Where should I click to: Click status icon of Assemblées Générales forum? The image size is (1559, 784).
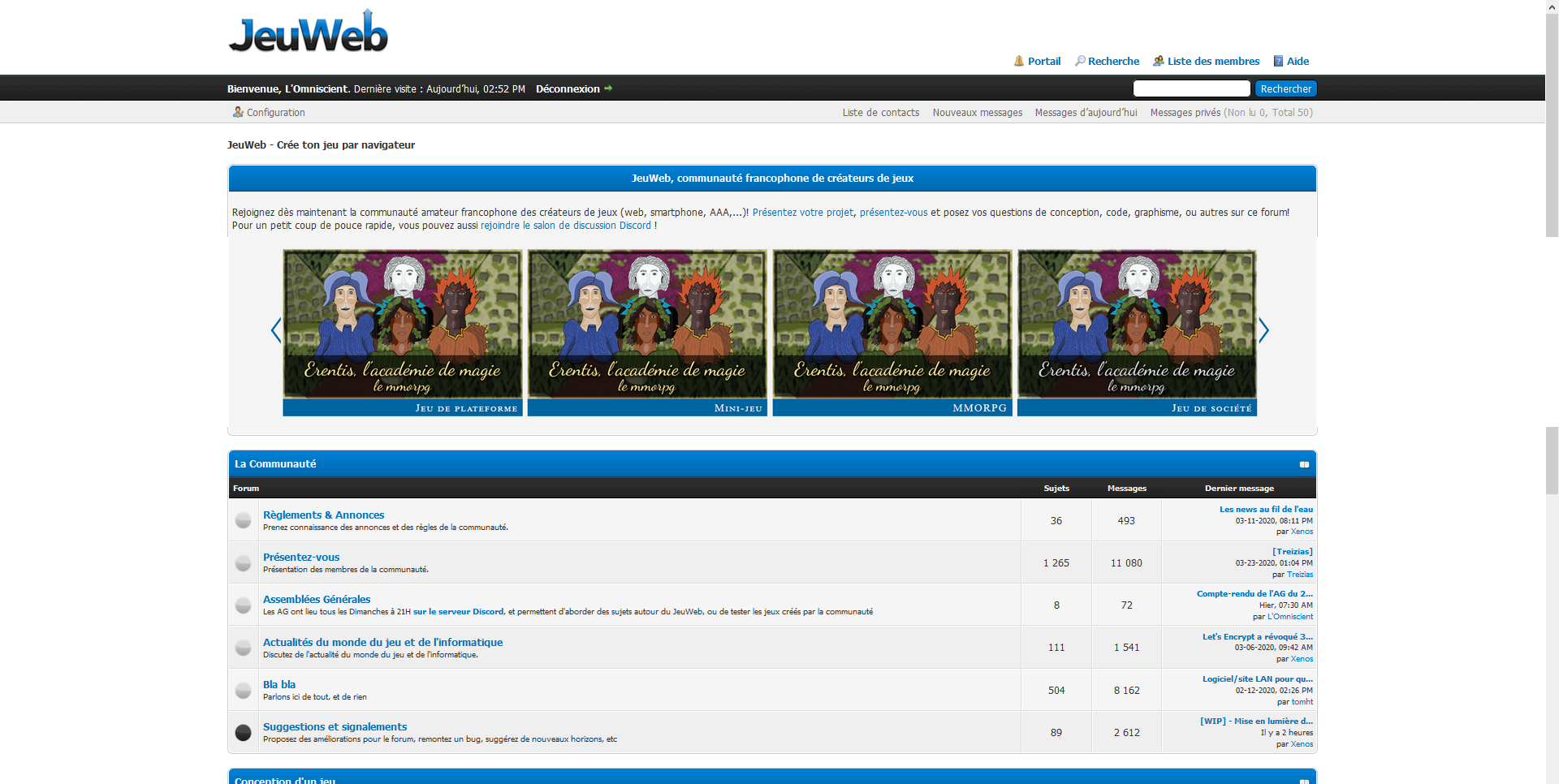tap(243, 605)
